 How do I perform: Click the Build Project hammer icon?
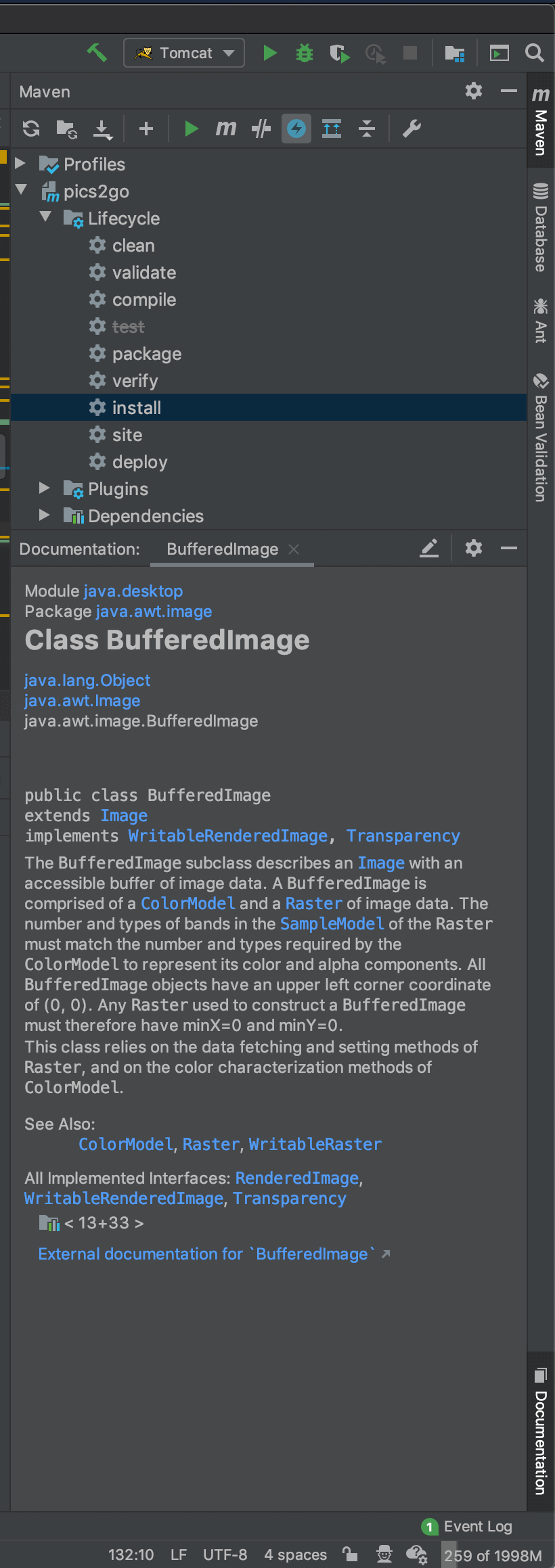97,52
